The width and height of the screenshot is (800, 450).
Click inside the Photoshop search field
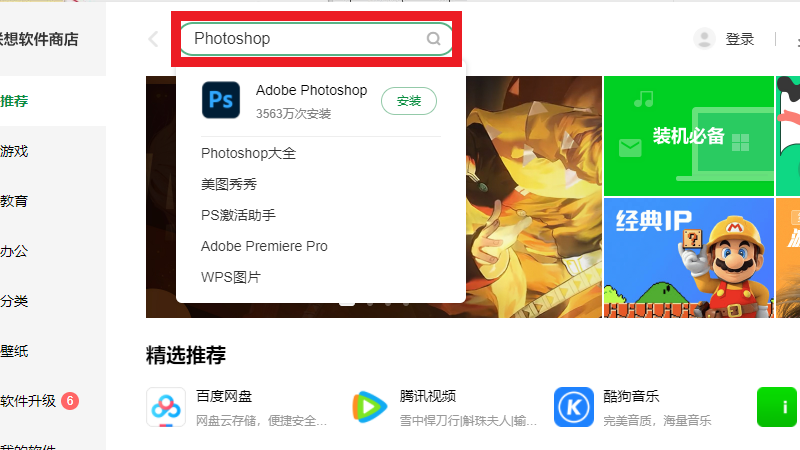pyautogui.click(x=316, y=39)
